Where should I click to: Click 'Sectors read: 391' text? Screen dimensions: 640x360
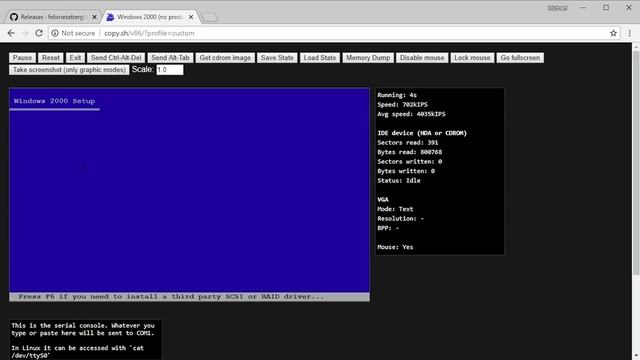[408, 142]
